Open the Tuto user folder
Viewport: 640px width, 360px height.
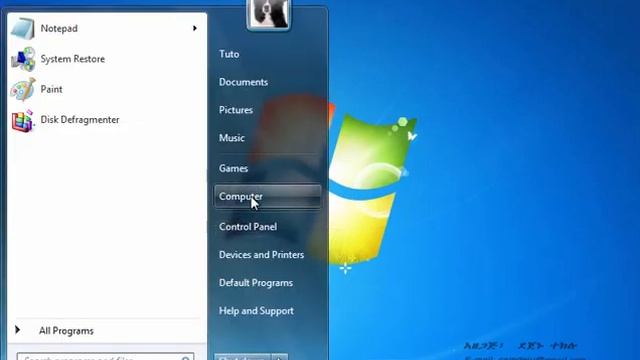pyautogui.click(x=229, y=54)
